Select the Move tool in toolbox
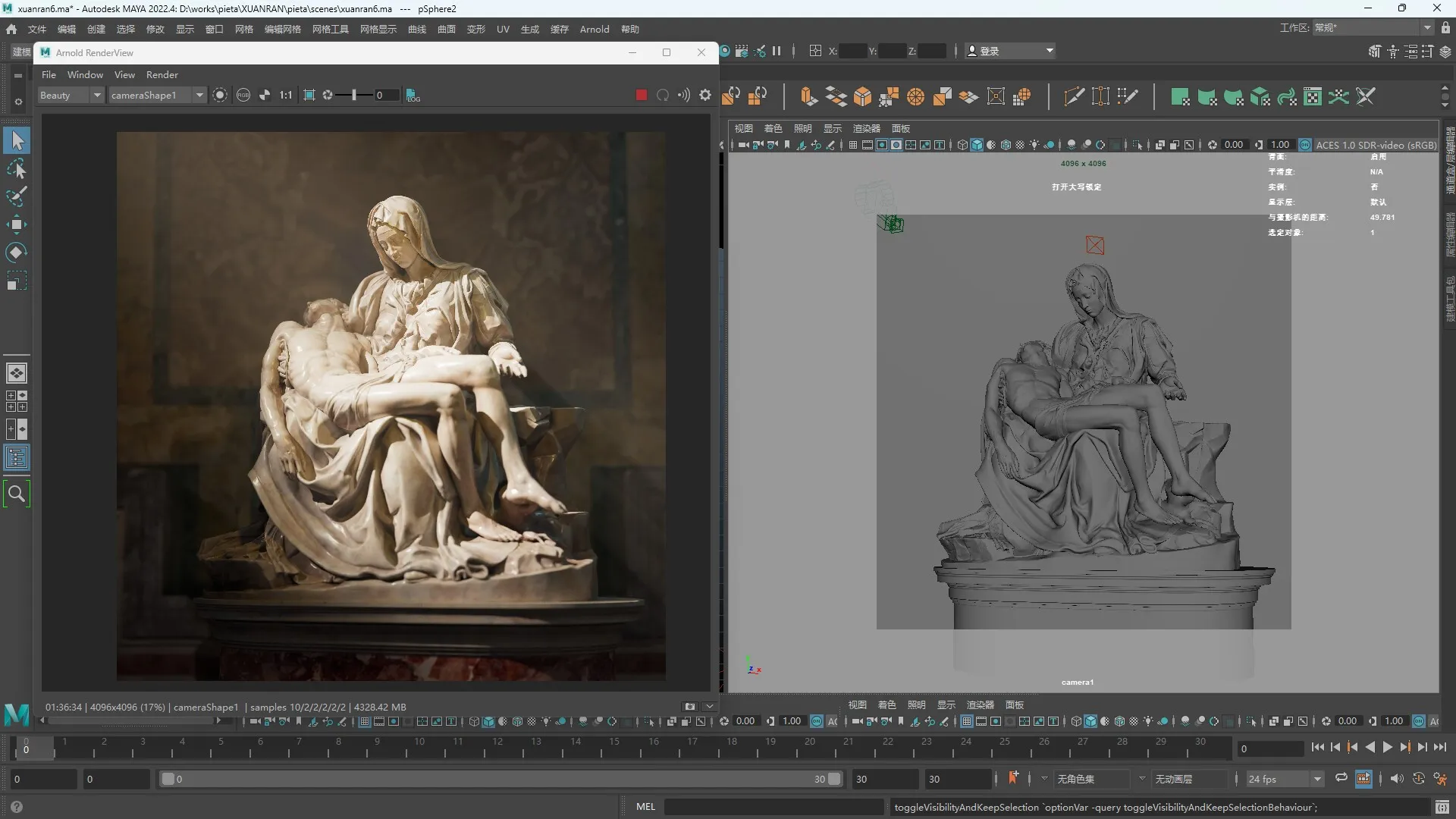 click(x=17, y=224)
